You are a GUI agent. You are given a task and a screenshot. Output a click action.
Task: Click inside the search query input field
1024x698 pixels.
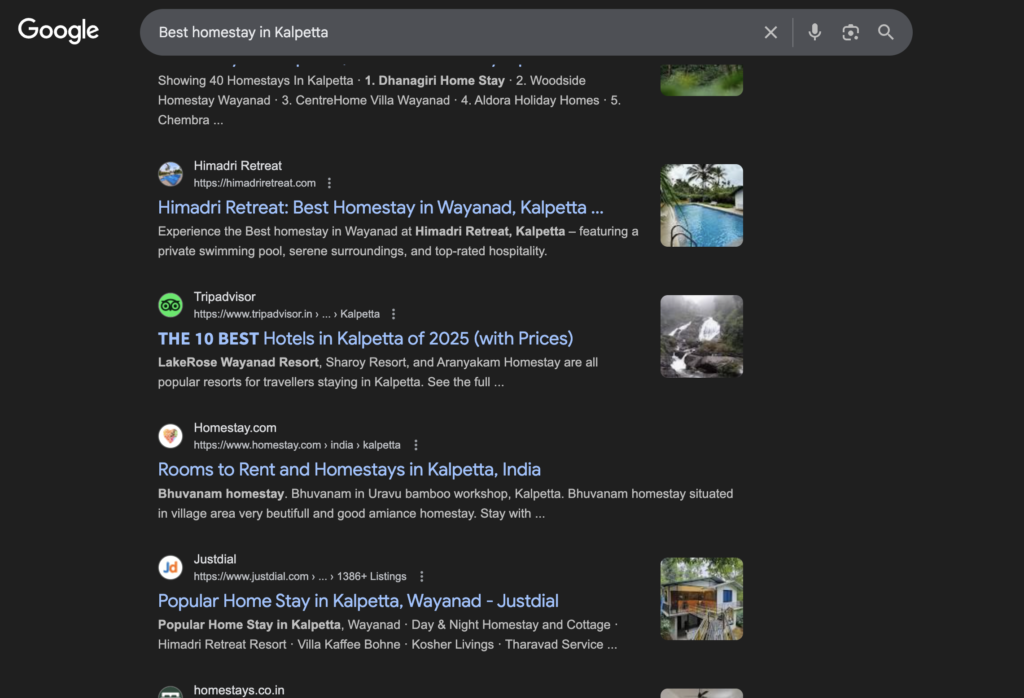[x=450, y=32]
